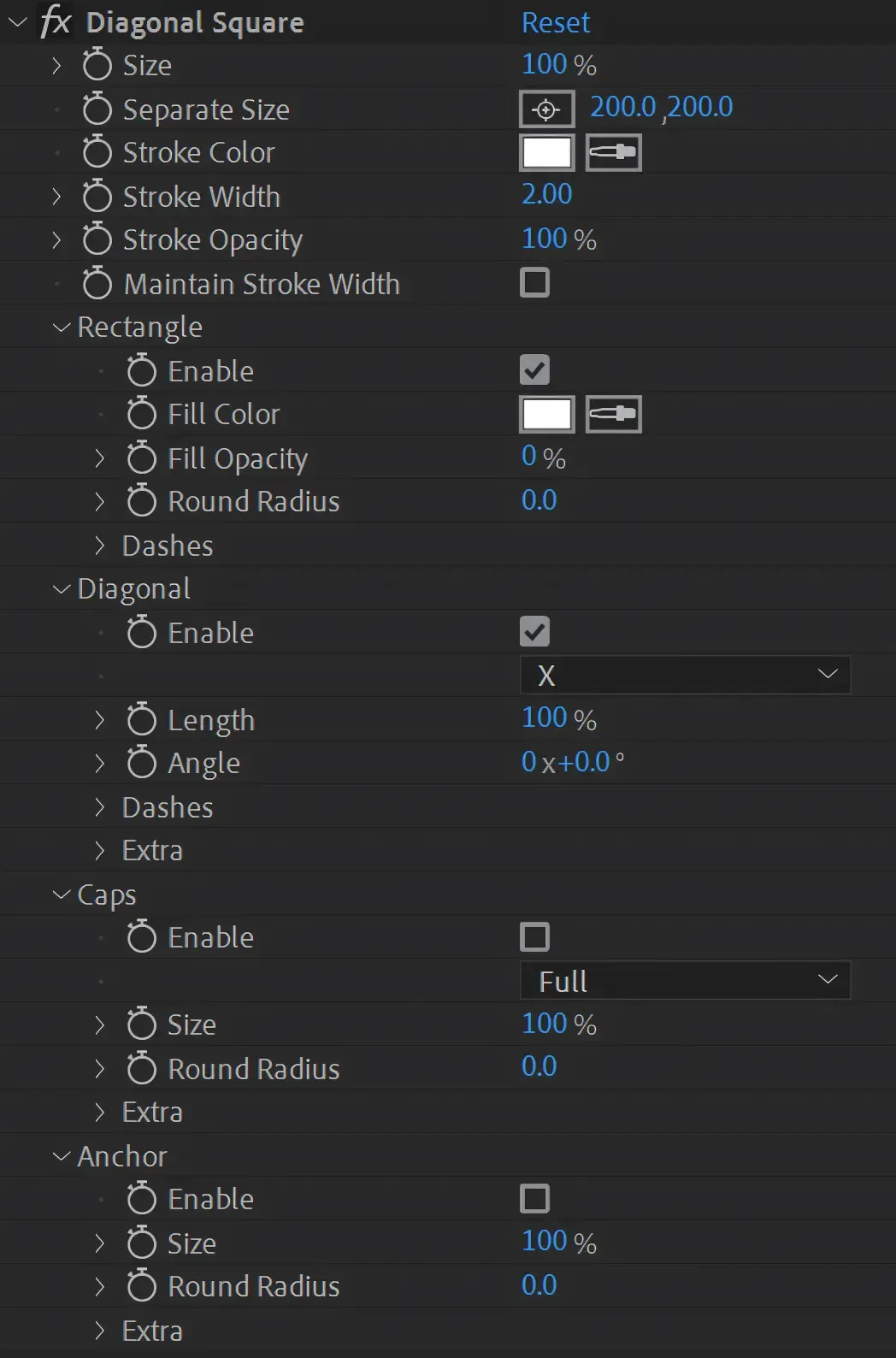896x1358 pixels.
Task: Open the Diagonal type dropdown showing X
Action: coord(686,675)
